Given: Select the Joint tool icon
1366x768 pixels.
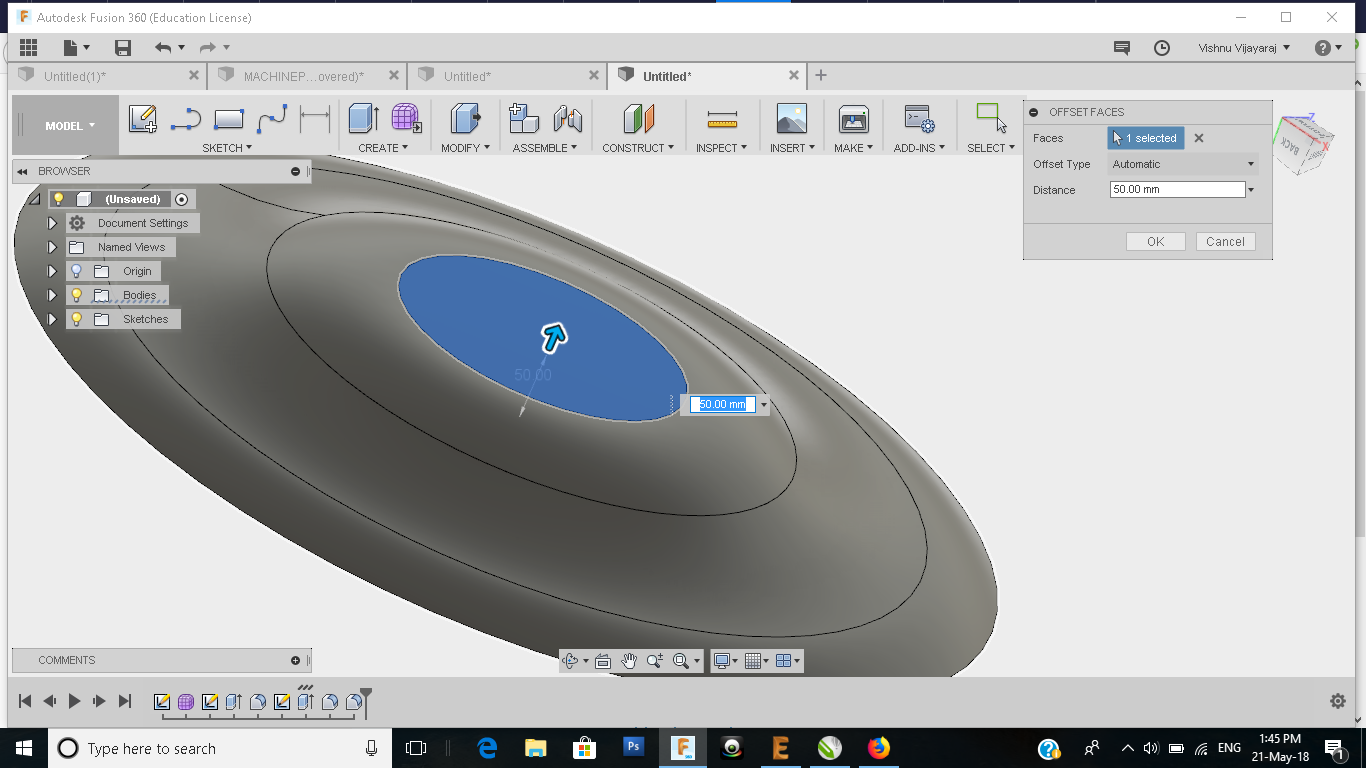Looking at the screenshot, I should click(x=568, y=119).
